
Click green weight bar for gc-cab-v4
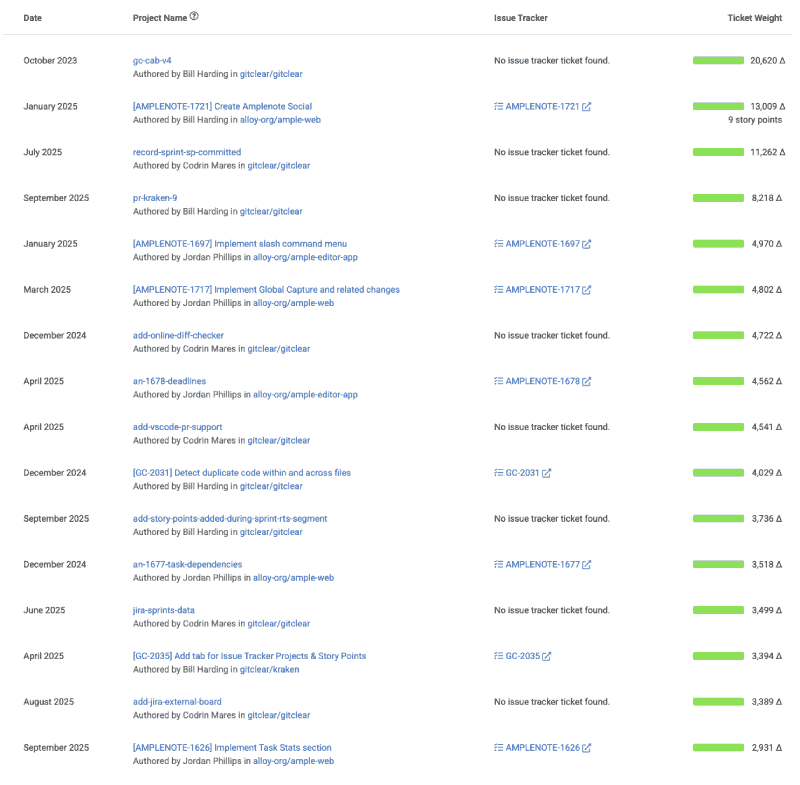point(718,61)
